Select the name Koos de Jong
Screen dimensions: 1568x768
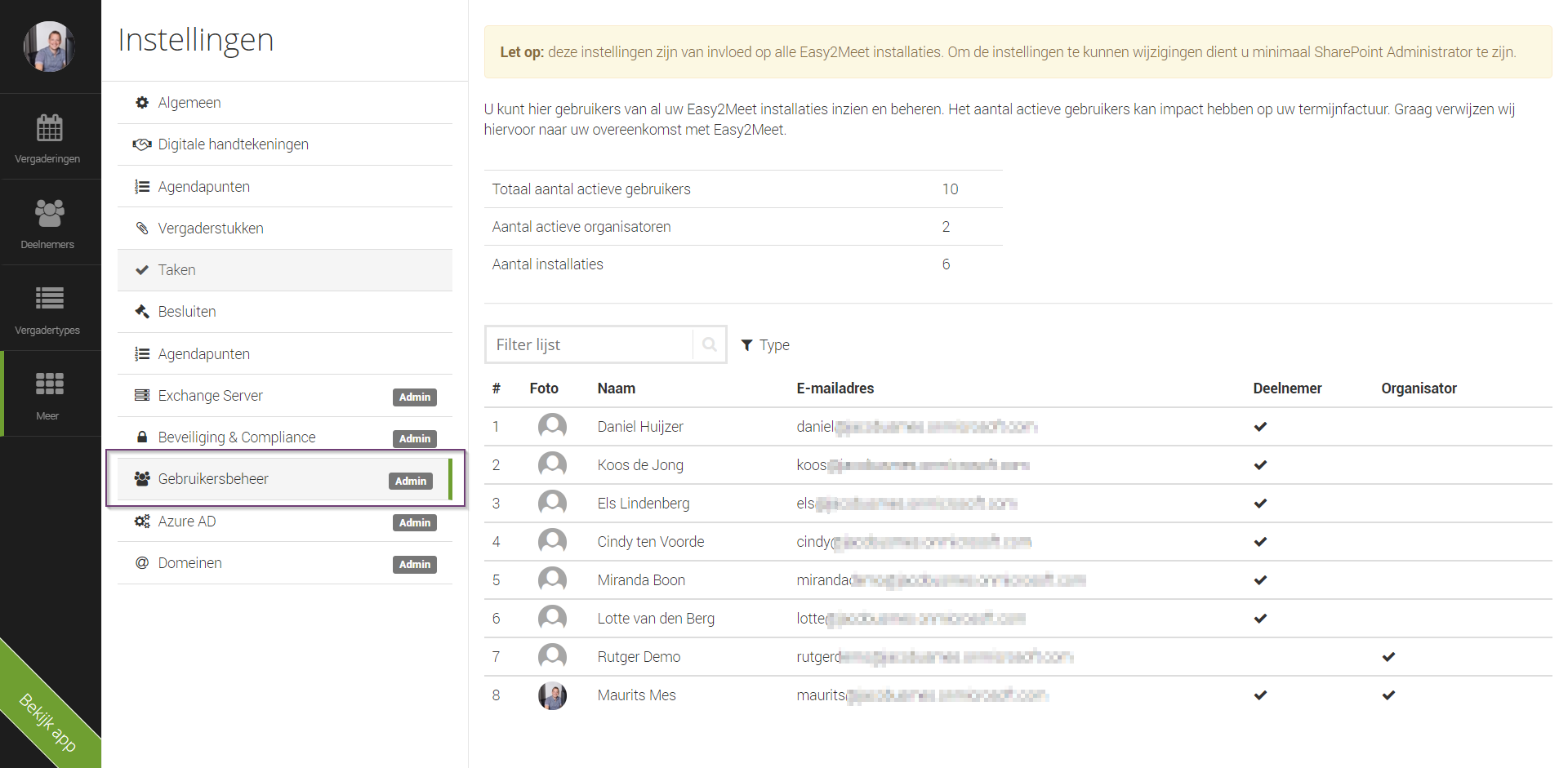640,465
